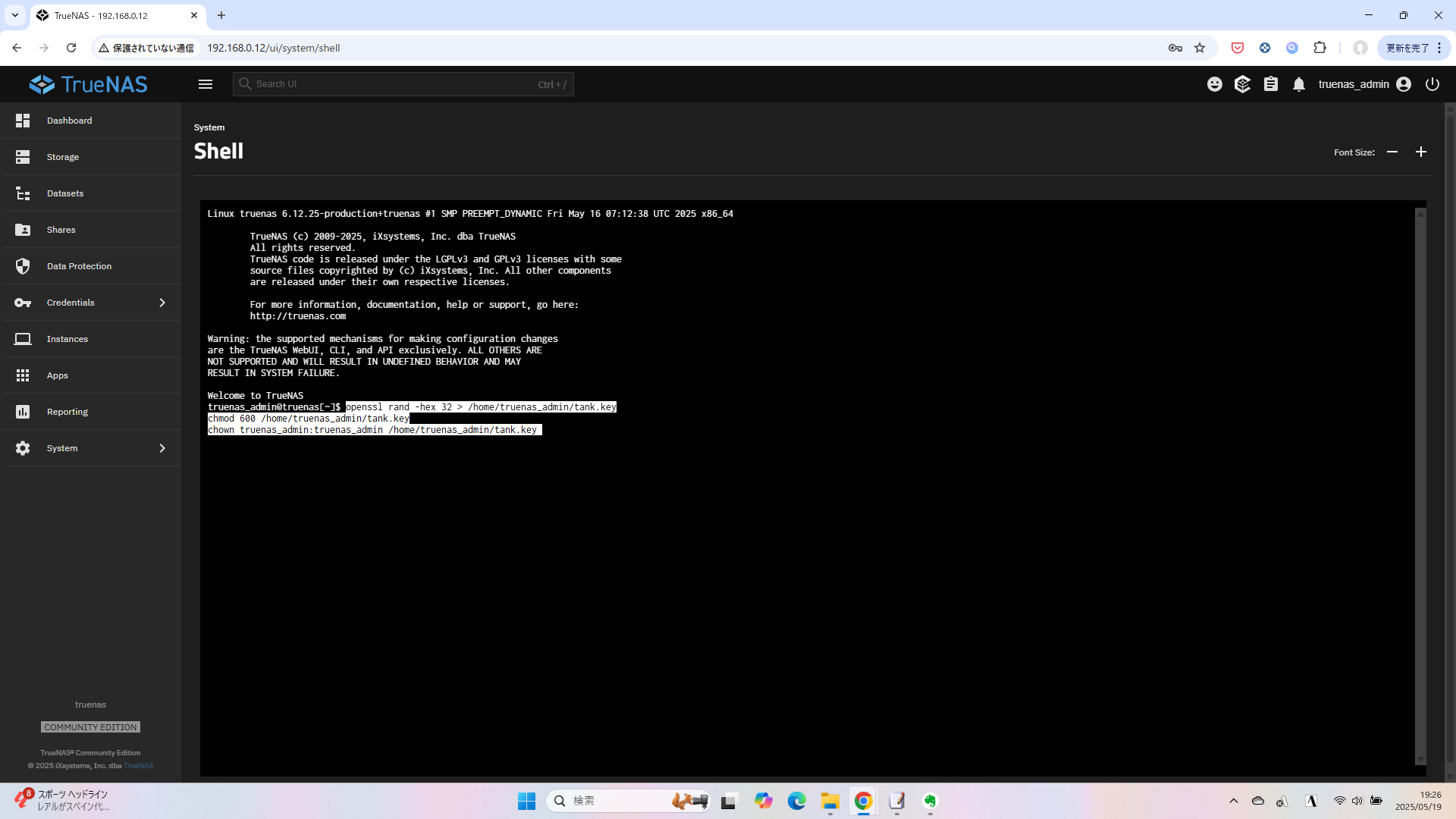Click the update-complete button
This screenshot has height=819, width=1456.
1414,48
